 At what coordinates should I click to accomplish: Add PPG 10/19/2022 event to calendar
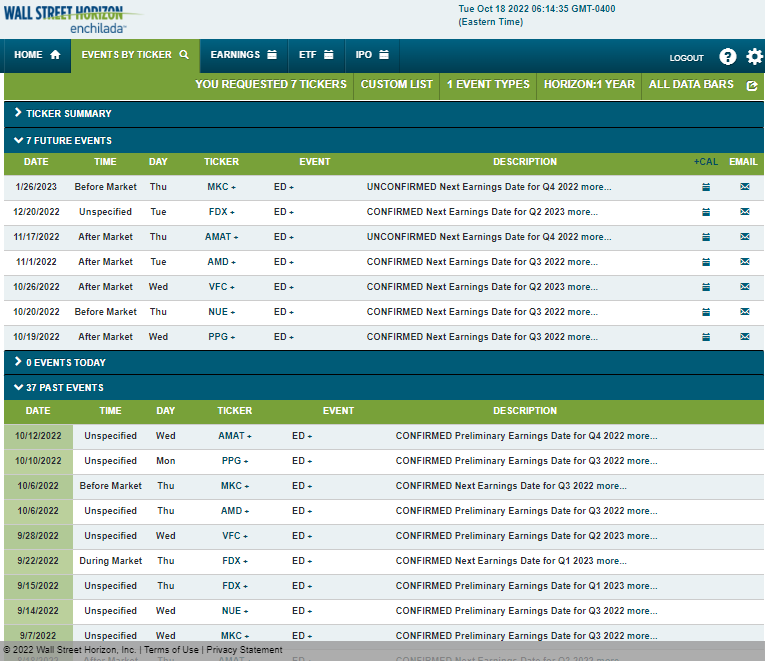pos(705,337)
